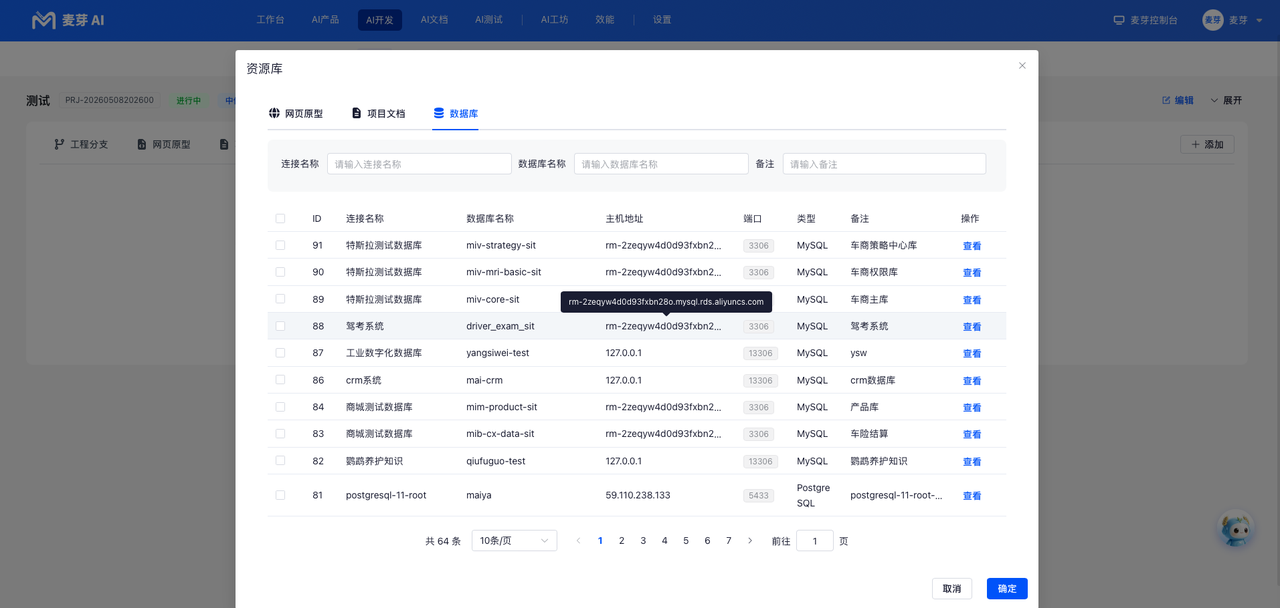Close the 资源库 dialog with X
This screenshot has height=608, width=1280.
(x=1022, y=65)
